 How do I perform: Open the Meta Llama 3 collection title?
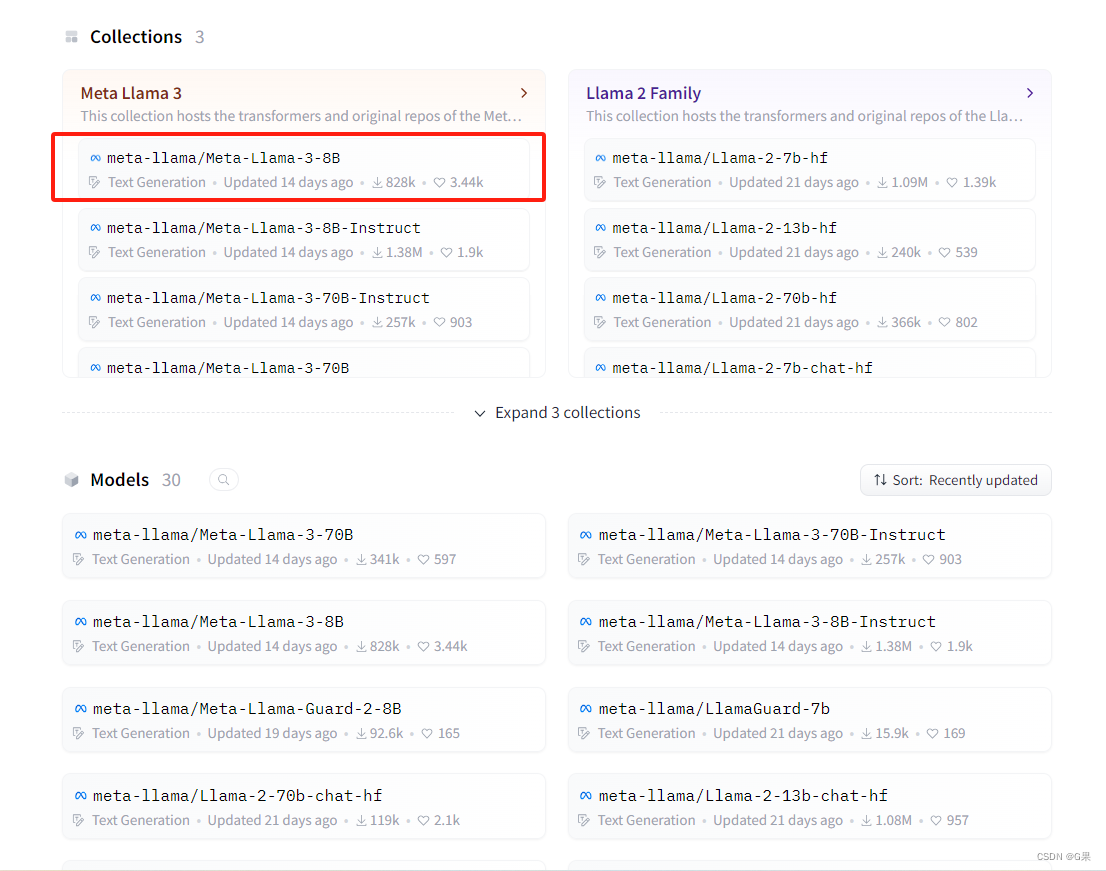(131, 93)
